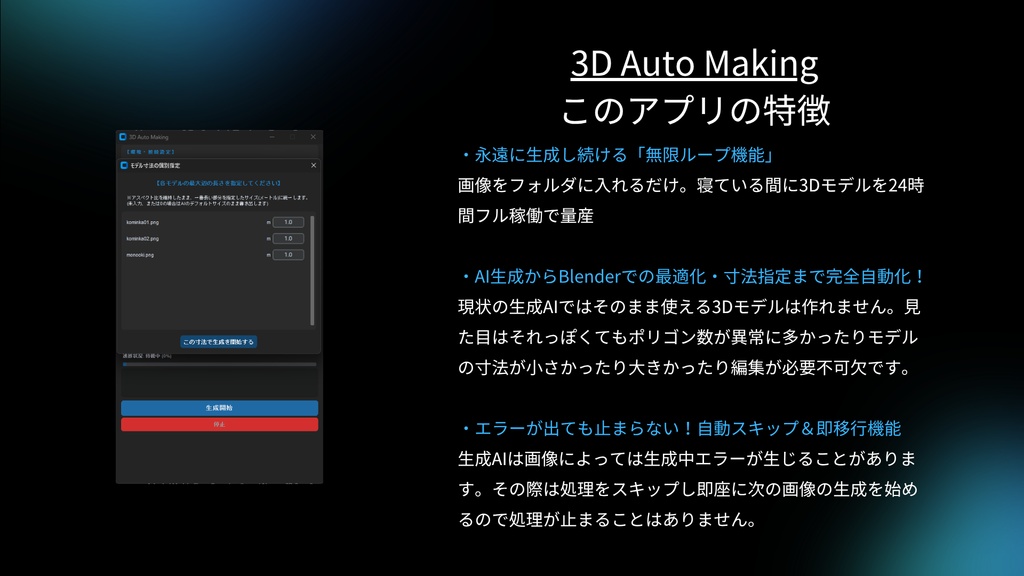Click the dialog file list scrollbar
This screenshot has width=1024, height=576.
click(x=312, y=270)
